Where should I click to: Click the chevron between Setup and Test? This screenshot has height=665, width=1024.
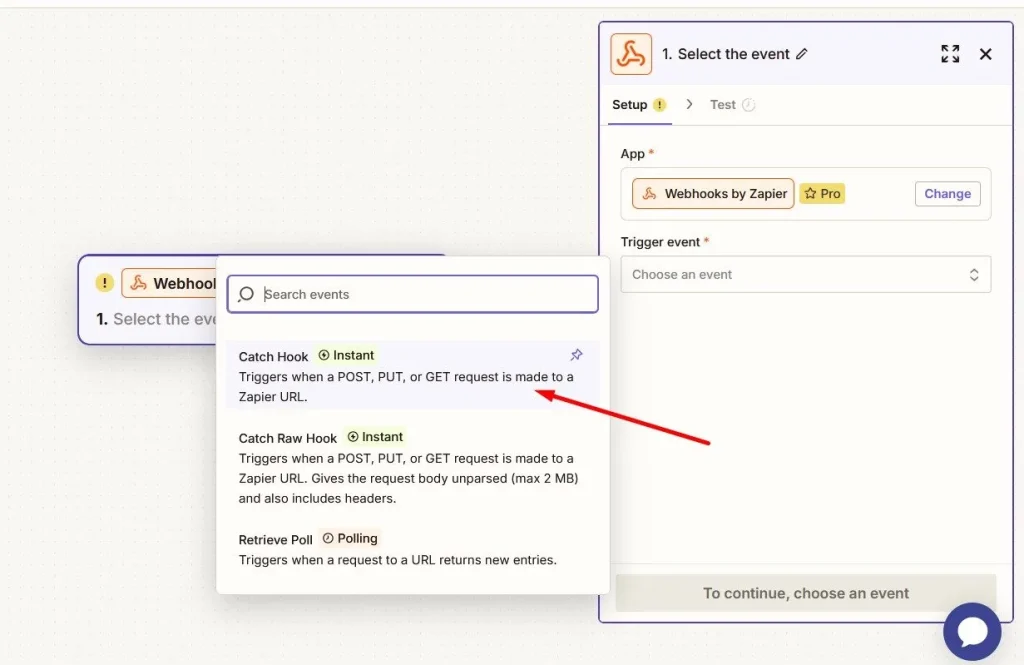coord(689,105)
